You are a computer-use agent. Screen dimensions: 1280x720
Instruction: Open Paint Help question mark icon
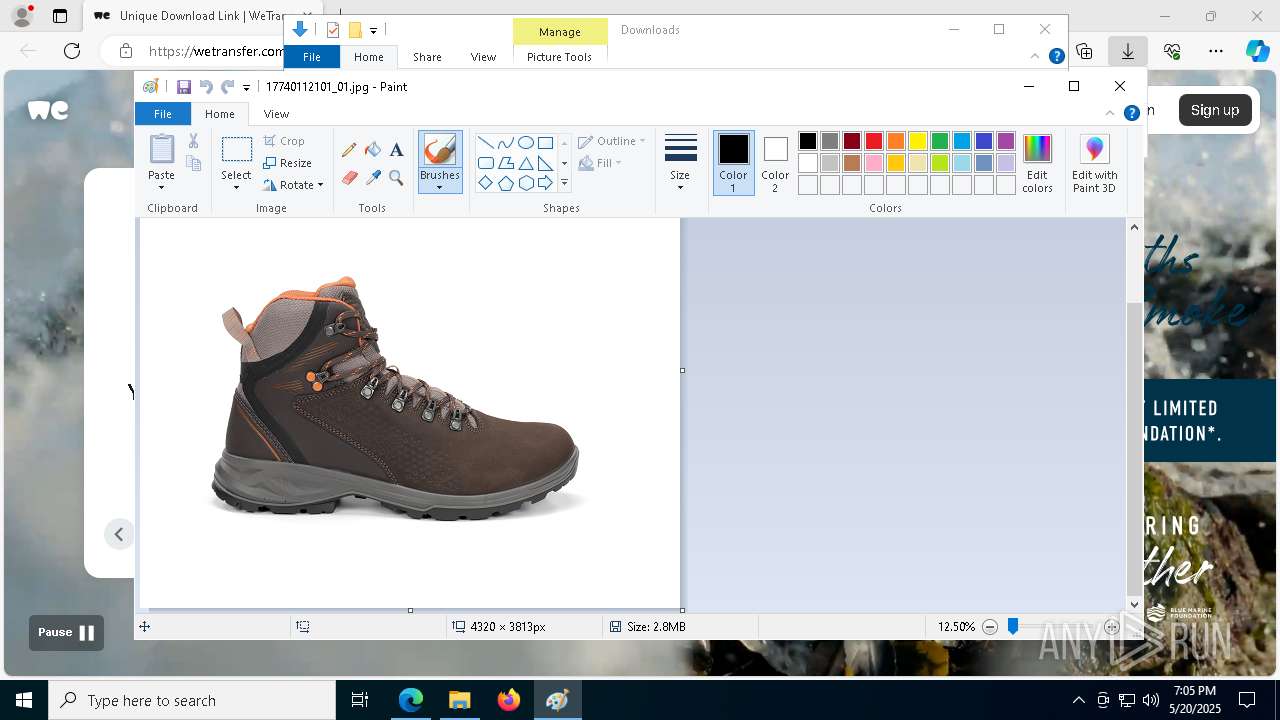pyautogui.click(x=1132, y=113)
